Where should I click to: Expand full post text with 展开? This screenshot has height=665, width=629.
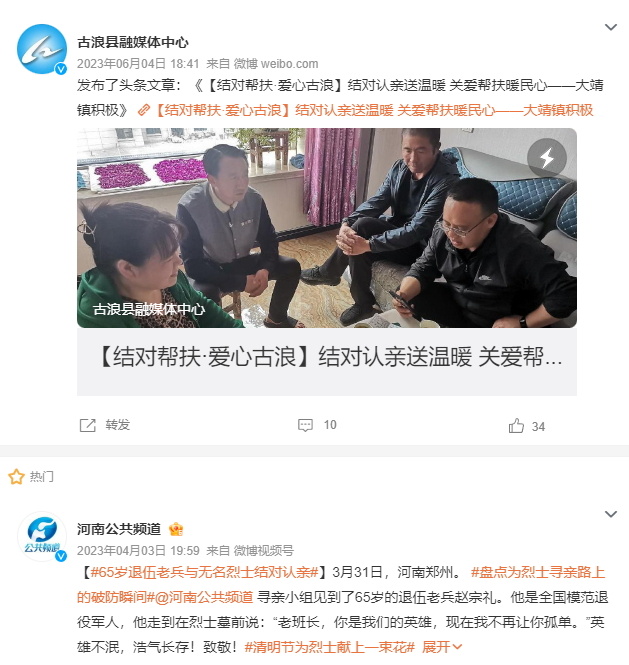pyautogui.click(x=442, y=647)
